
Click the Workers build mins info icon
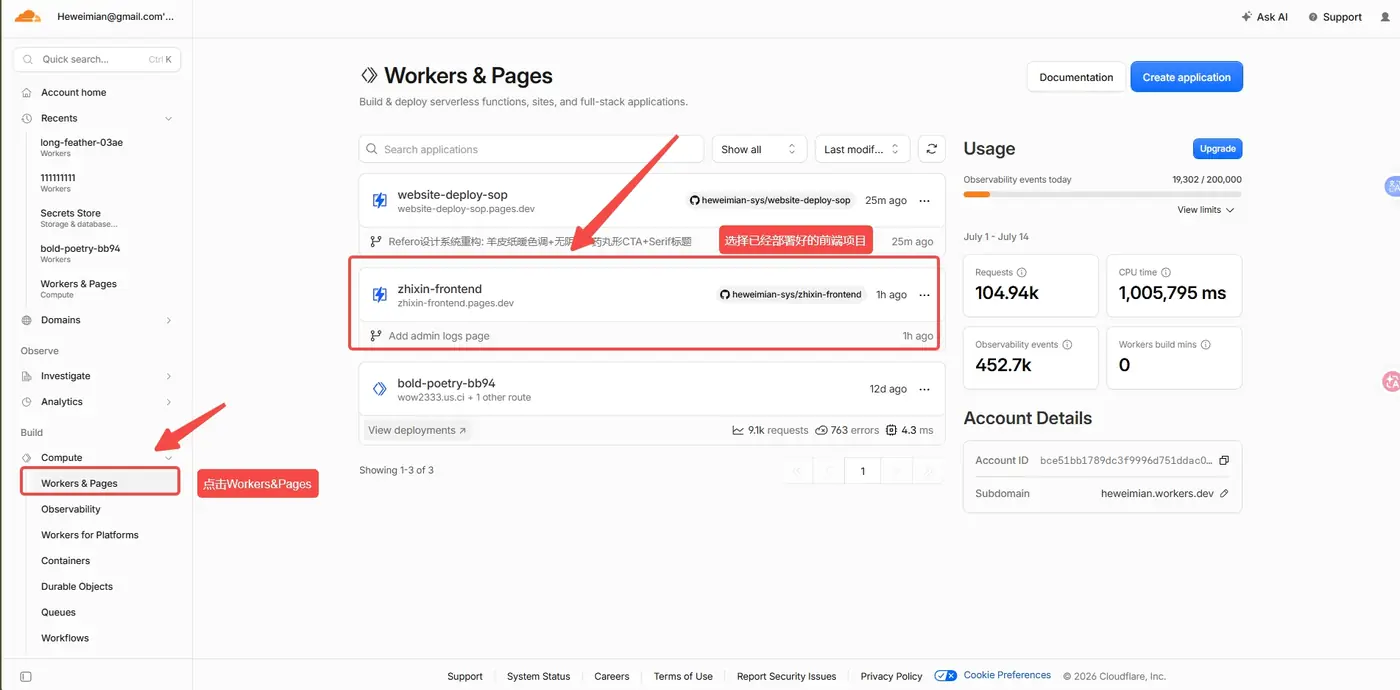point(1205,344)
